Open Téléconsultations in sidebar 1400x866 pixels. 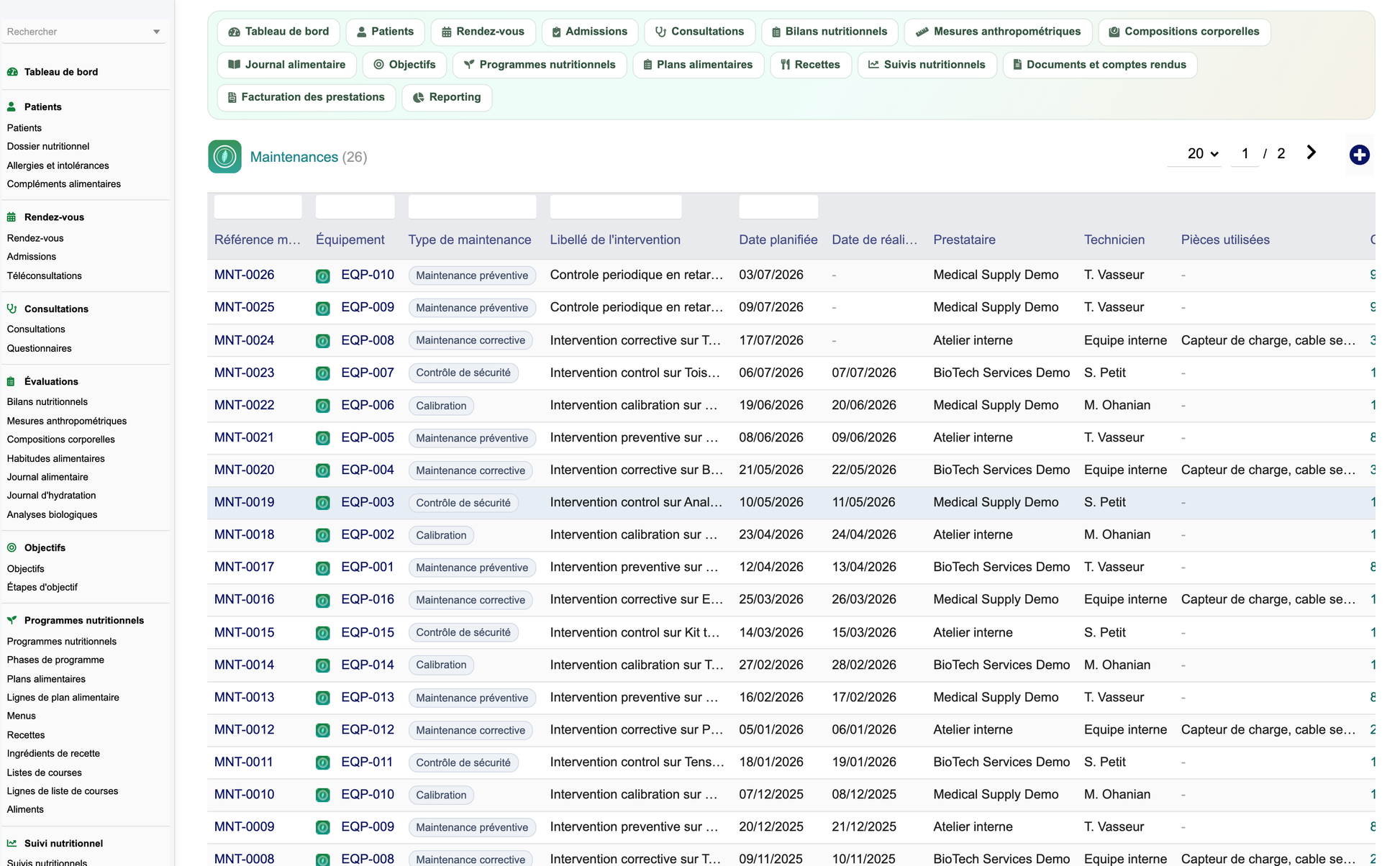click(x=44, y=275)
